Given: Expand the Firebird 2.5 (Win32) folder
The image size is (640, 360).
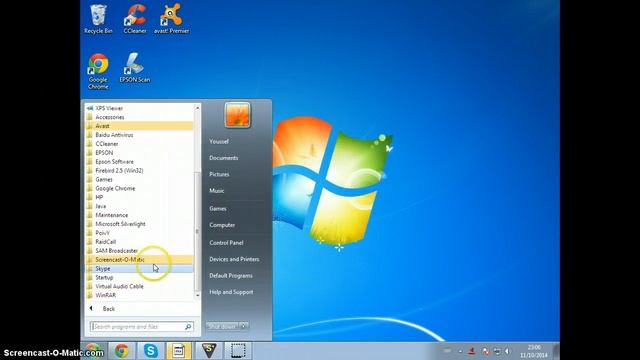Looking at the screenshot, I should pos(139,171).
